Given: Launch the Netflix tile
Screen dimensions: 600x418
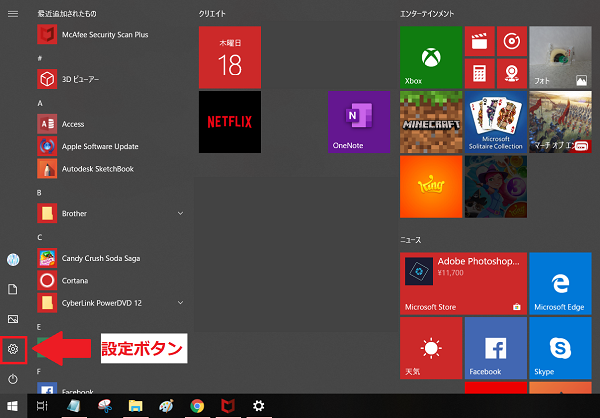Looking at the screenshot, I should point(230,122).
